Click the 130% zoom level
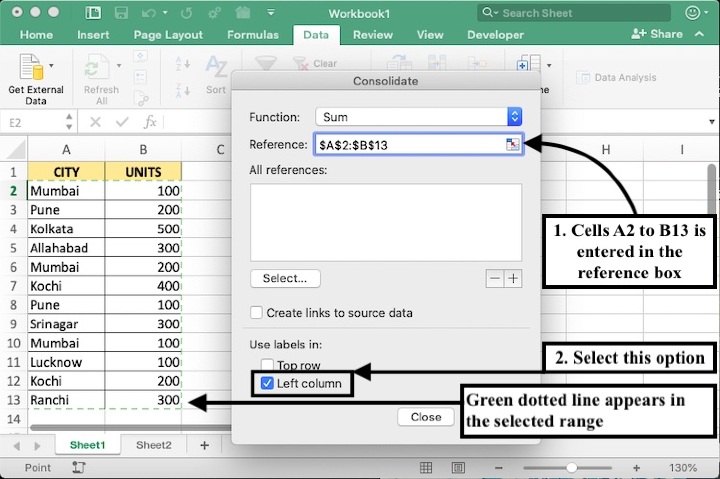The image size is (720, 479). coord(683,468)
